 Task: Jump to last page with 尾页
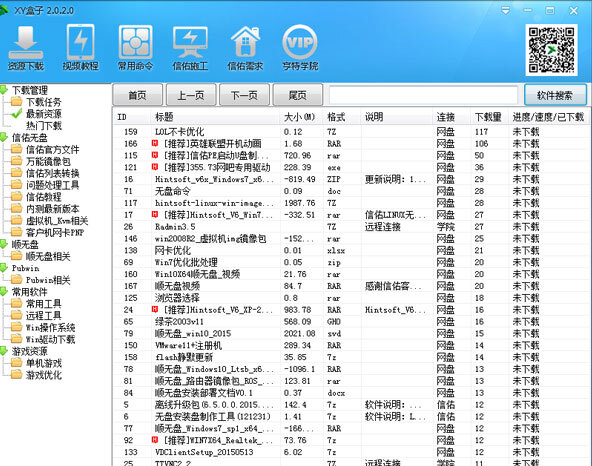[298, 95]
